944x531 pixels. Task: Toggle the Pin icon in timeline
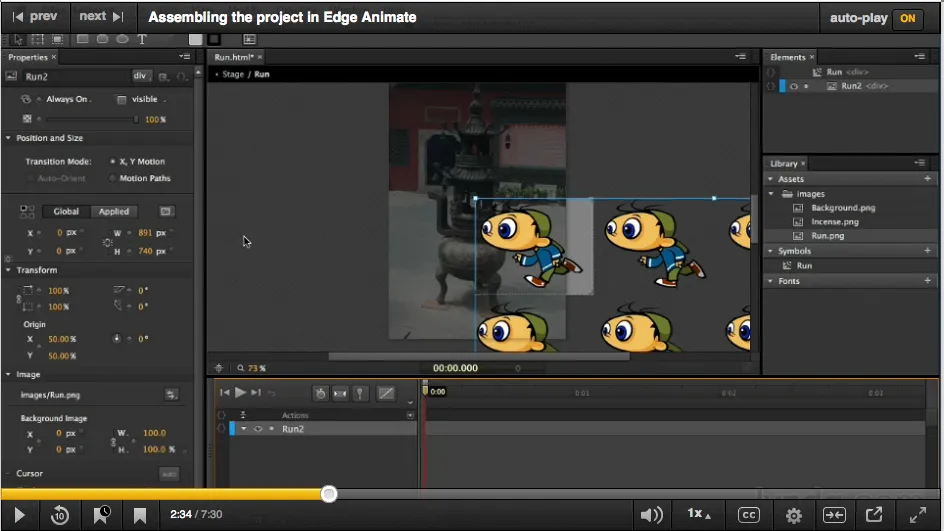(x=360, y=393)
